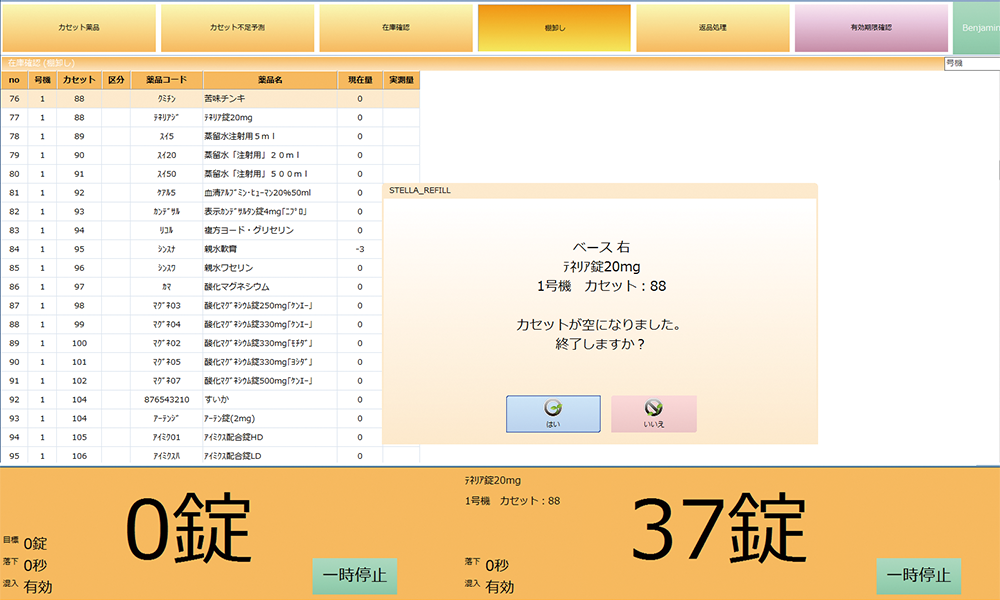Viewport: 1000px width, 600px height.
Task: Click the 現在量 column header
Action: click(x=360, y=80)
